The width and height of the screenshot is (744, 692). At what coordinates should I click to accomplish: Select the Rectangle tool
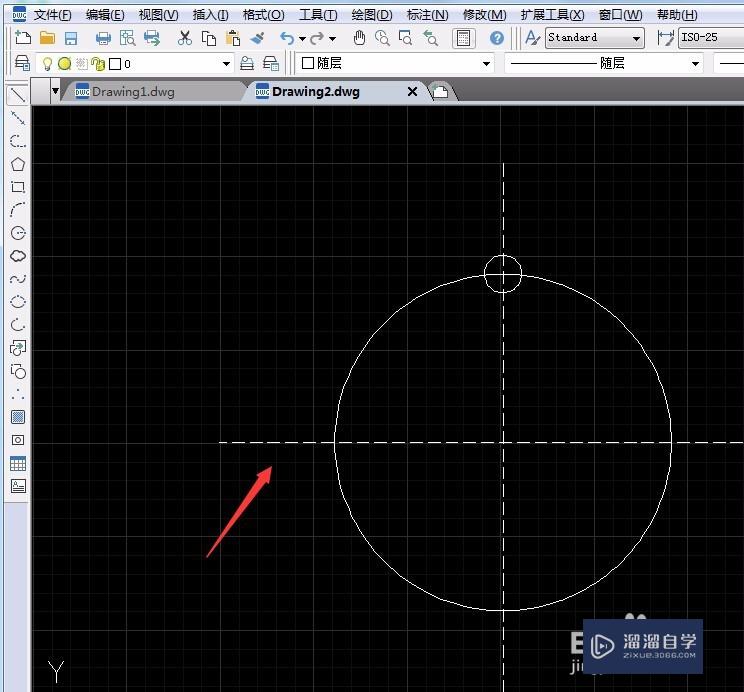coord(18,187)
